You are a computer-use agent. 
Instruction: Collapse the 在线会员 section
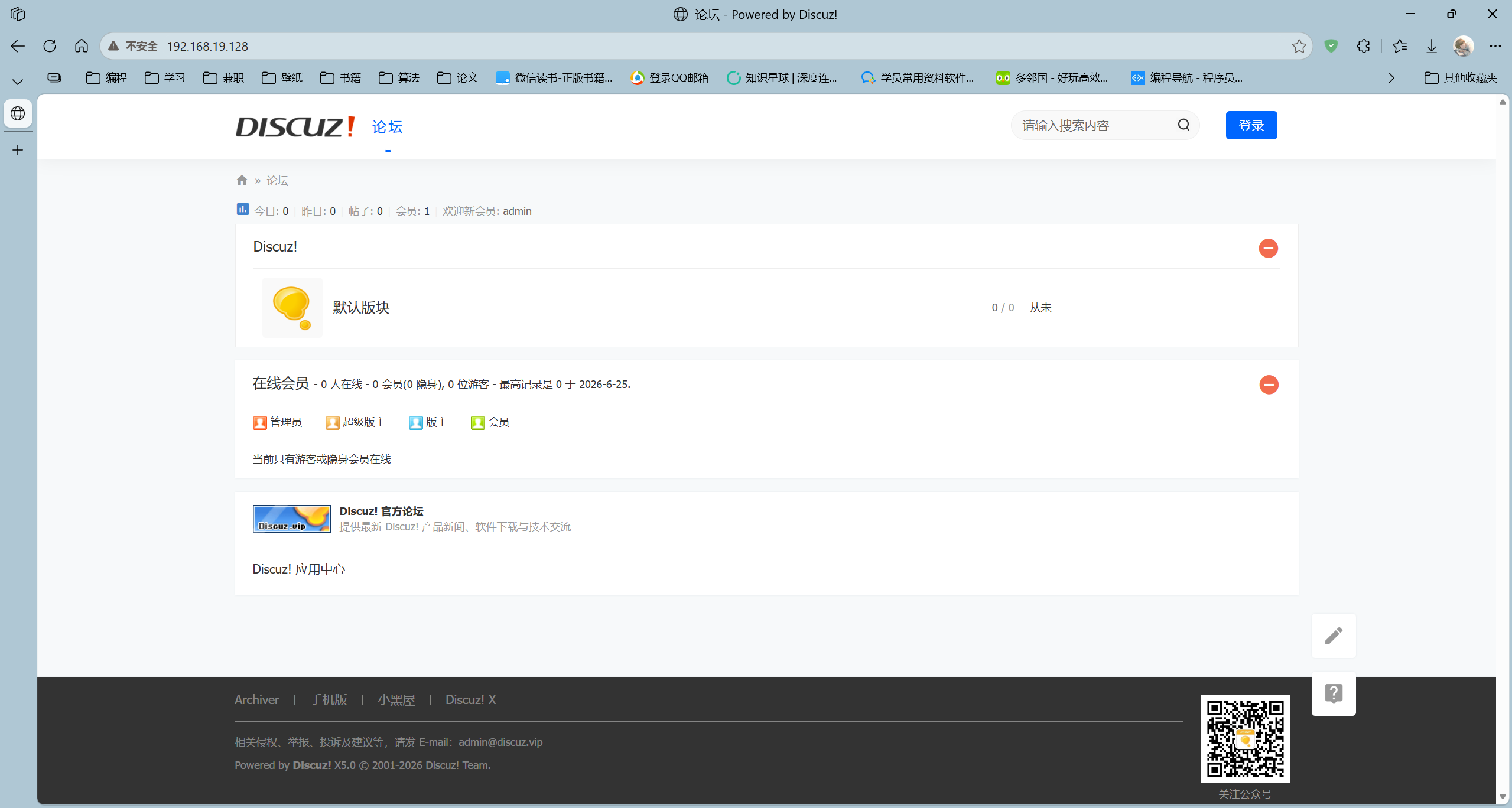pyautogui.click(x=1269, y=385)
